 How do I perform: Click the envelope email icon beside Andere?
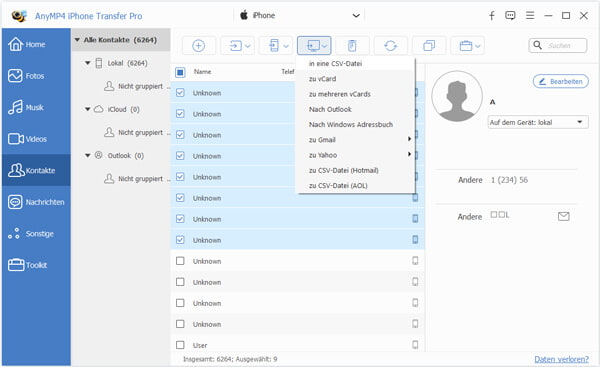point(563,217)
